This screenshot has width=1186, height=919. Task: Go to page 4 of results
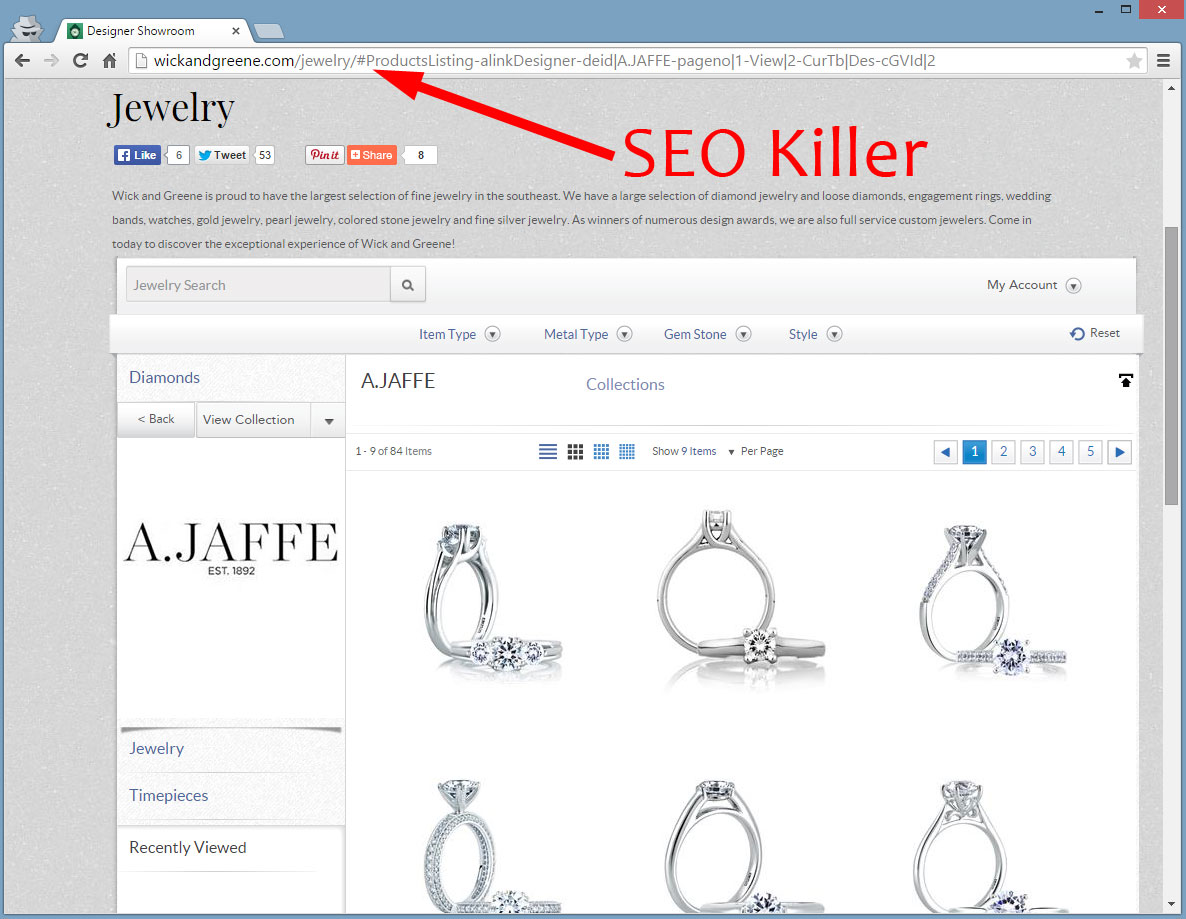click(x=1061, y=452)
